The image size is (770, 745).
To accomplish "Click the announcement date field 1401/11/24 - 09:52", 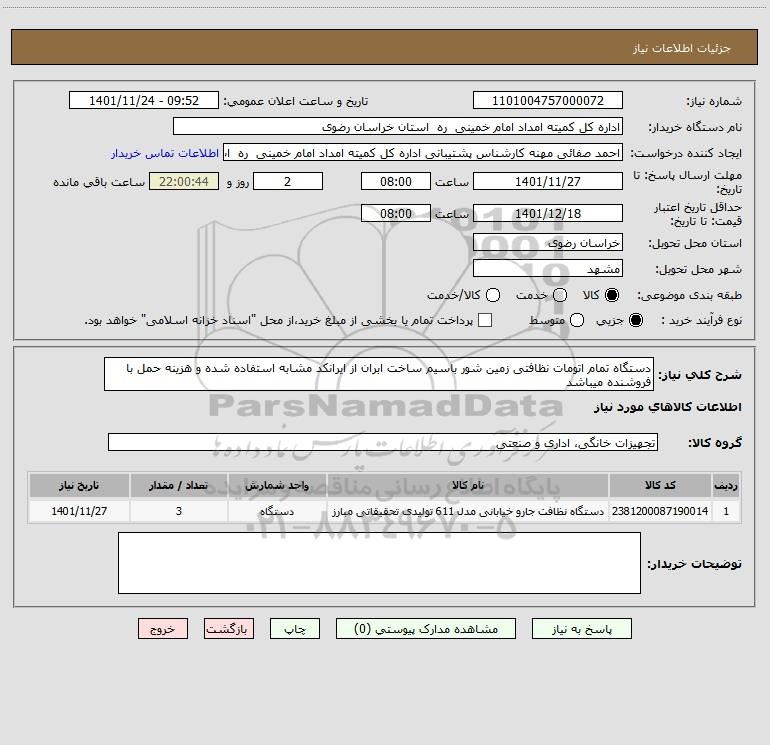I will [144, 100].
